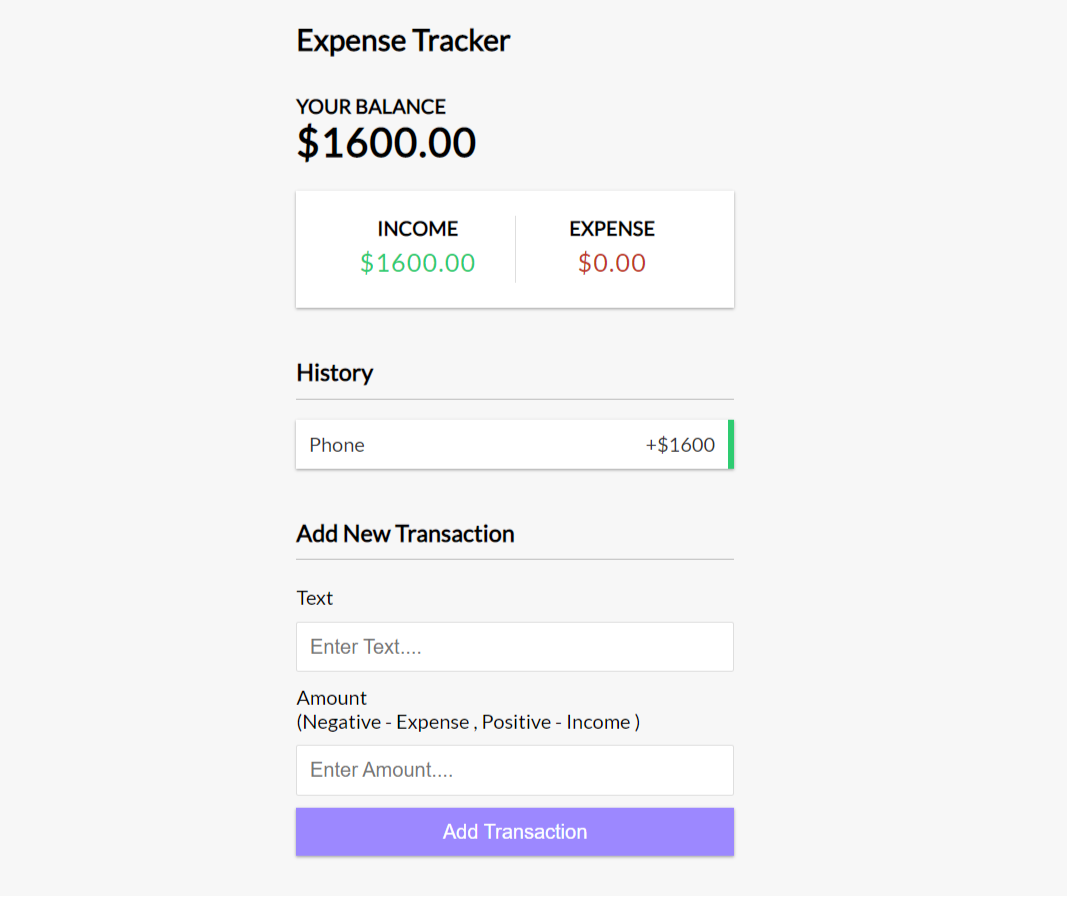
Task: Click the red $0.00 expense value
Action: pos(611,263)
